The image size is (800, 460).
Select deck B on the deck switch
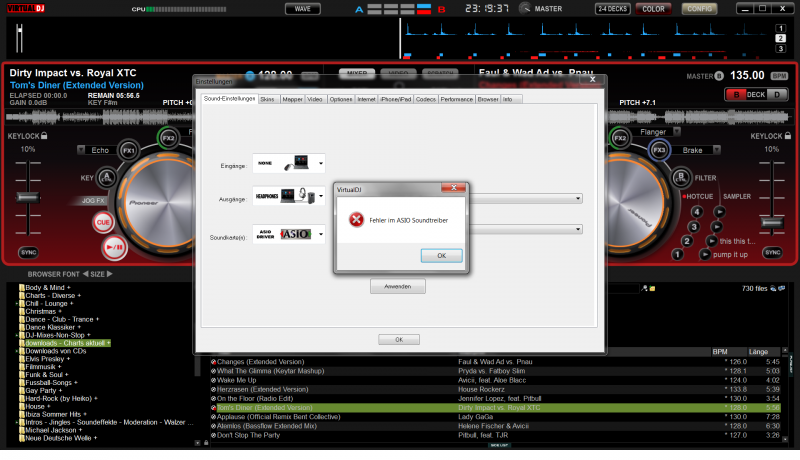736,95
